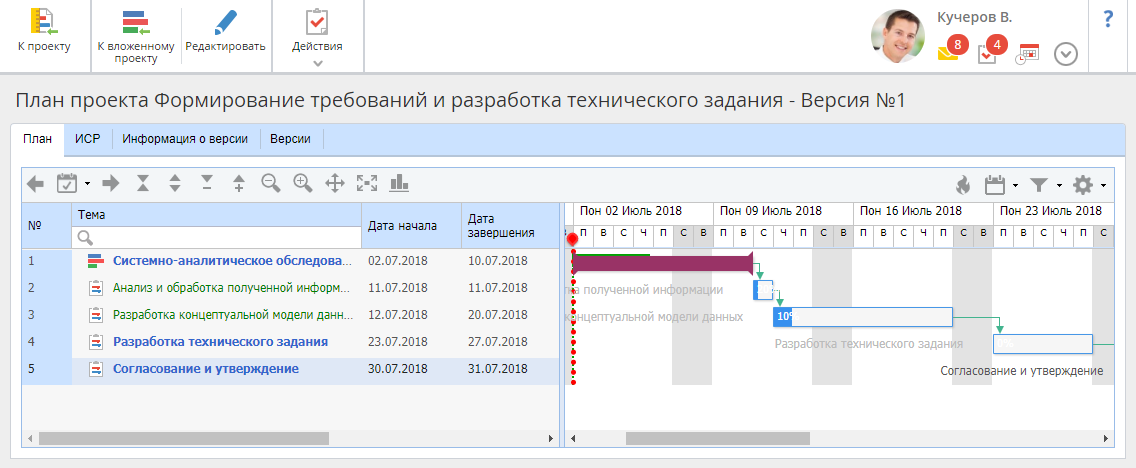Open 'Редактировать' with the pencil icon
Image resolution: width=1136 pixels, height=468 pixels.
click(225, 33)
